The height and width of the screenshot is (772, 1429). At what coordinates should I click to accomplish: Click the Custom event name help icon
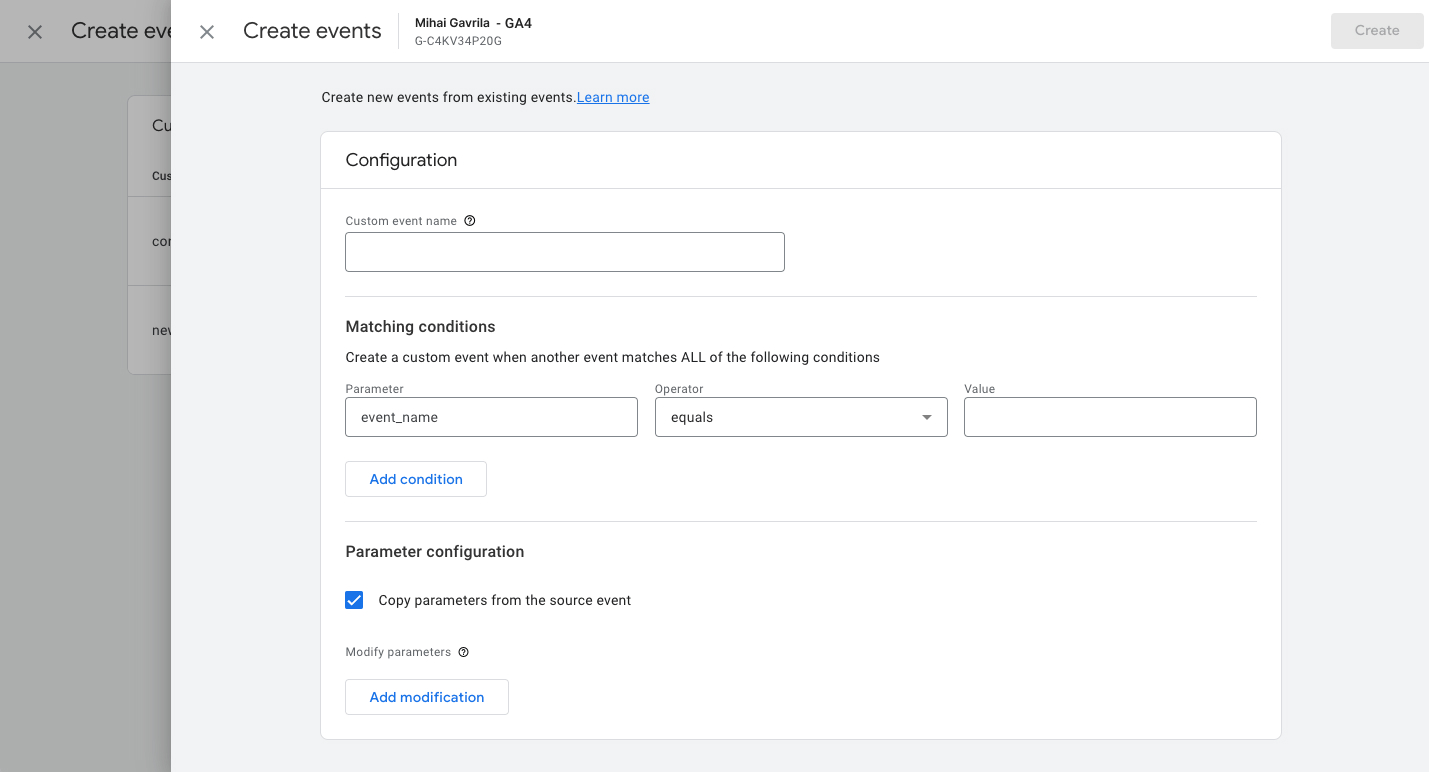tap(470, 221)
